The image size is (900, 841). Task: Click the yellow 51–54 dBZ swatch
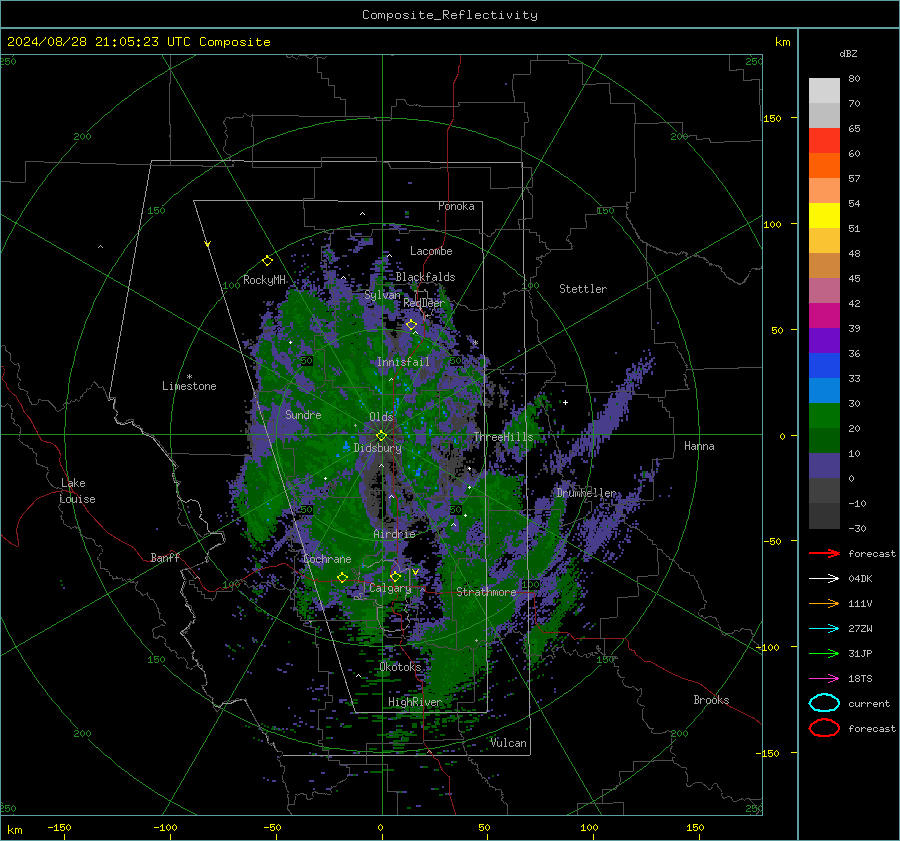point(824,215)
